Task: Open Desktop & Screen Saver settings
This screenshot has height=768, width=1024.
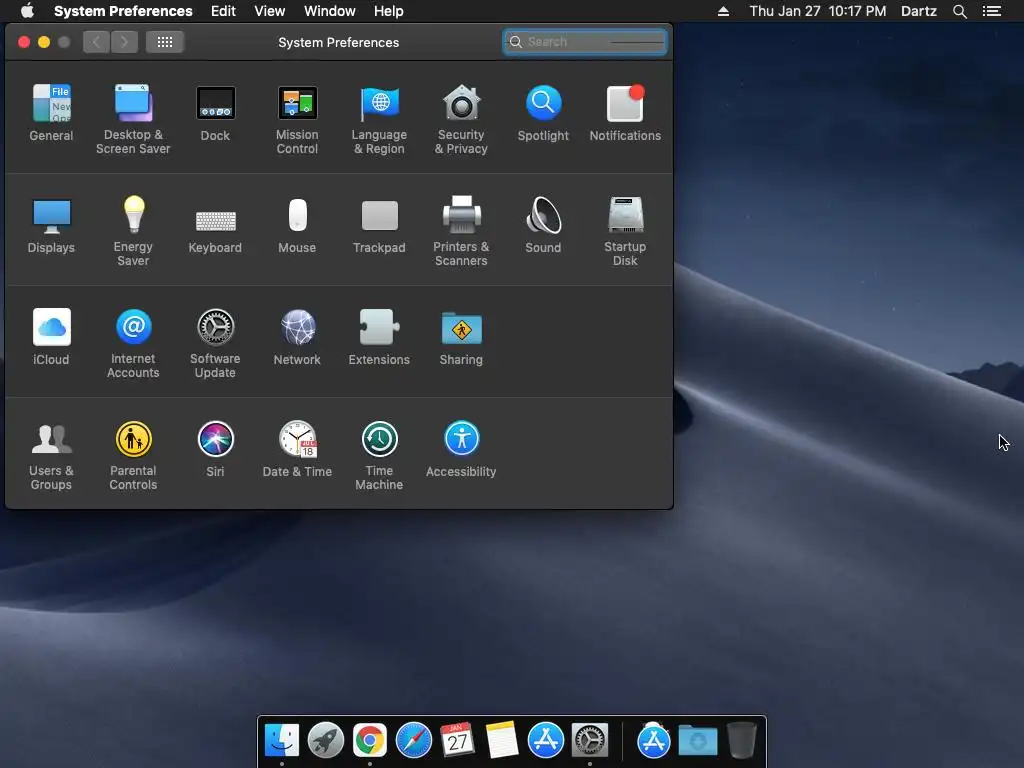Action: pos(133,119)
